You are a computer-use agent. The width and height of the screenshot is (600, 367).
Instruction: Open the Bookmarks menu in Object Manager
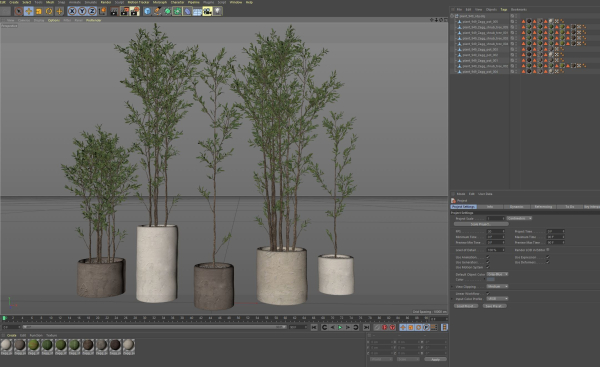(518, 10)
